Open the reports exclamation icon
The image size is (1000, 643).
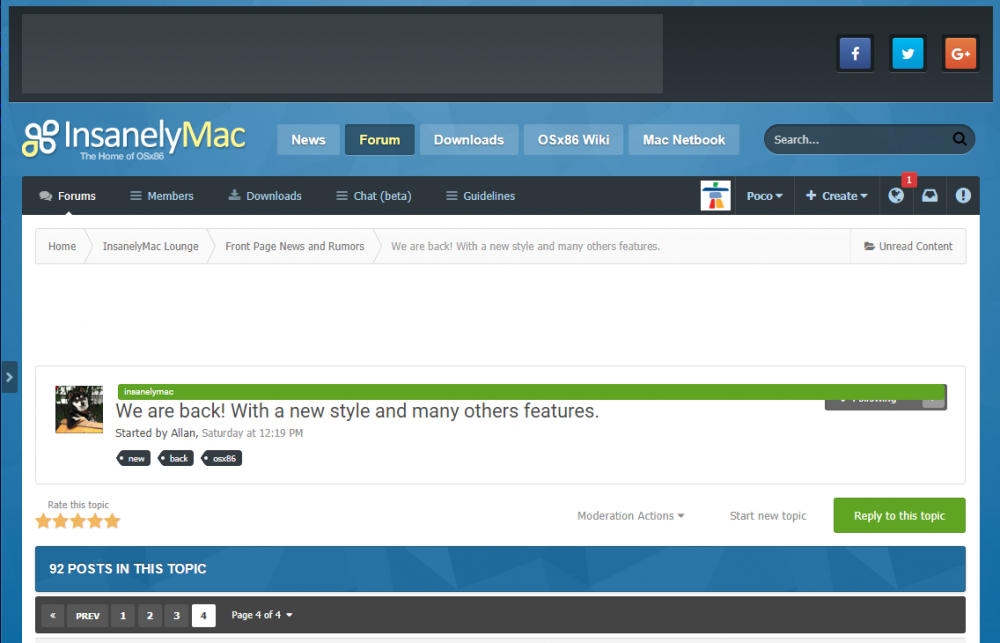(963, 196)
